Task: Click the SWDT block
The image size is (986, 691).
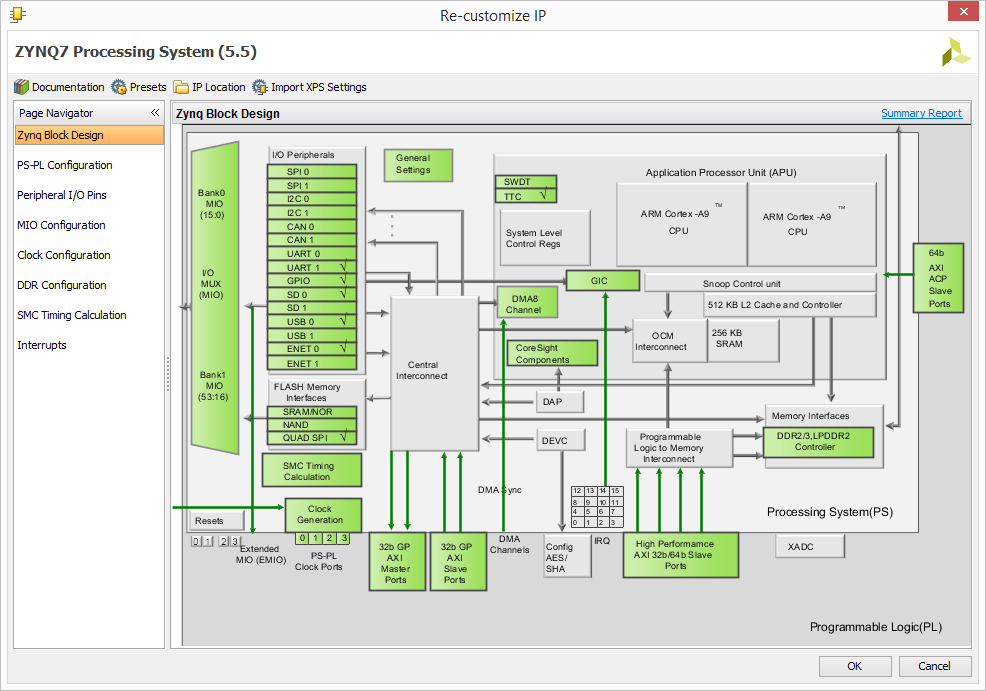Action: tap(526, 182)
